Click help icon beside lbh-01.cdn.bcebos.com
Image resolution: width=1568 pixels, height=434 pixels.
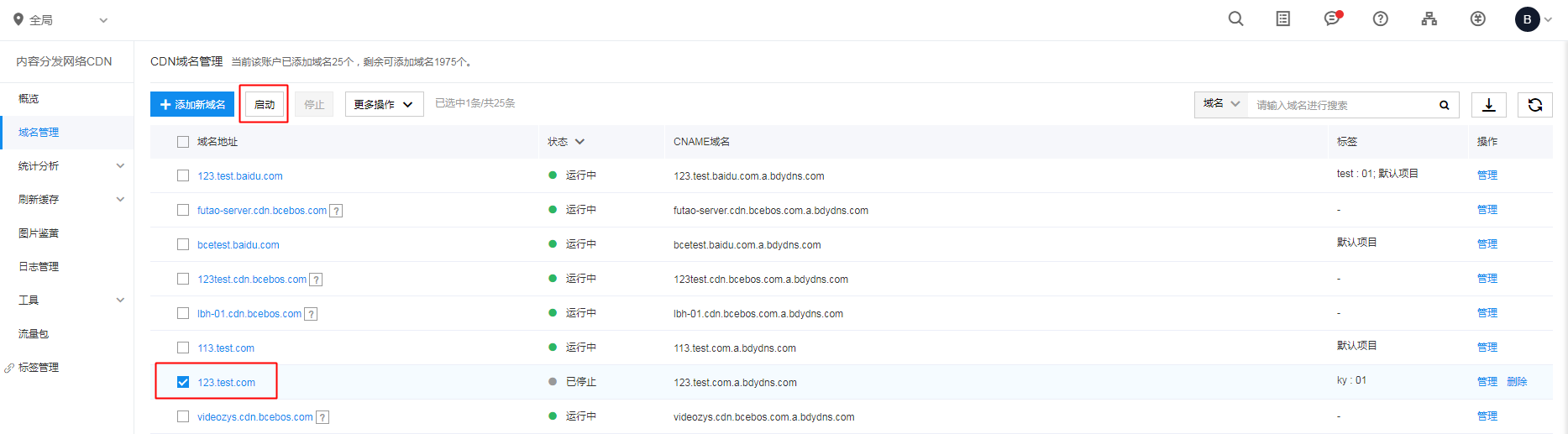(x=311, y=314)
